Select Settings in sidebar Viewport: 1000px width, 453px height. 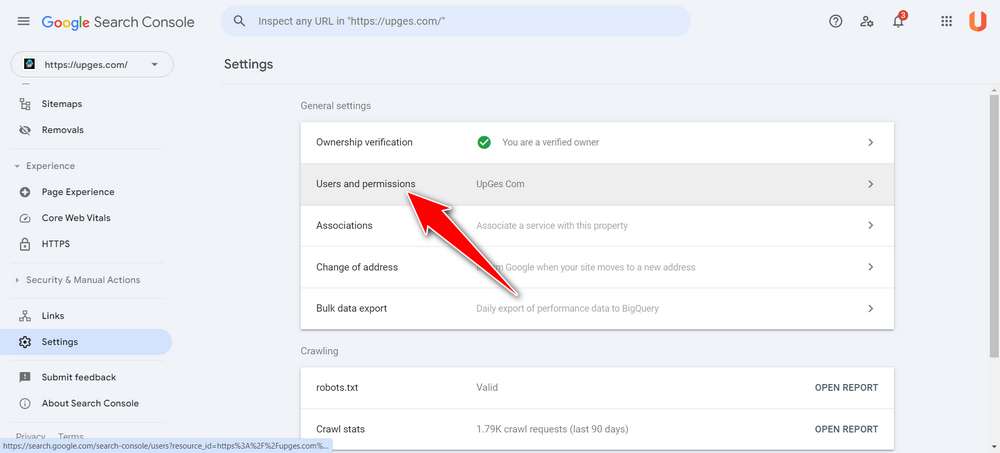point(86,342)
